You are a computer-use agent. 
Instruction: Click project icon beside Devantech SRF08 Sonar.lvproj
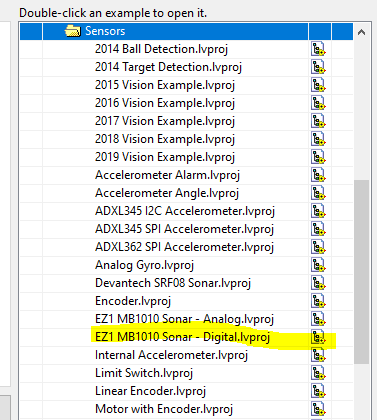tap(318, 283)
